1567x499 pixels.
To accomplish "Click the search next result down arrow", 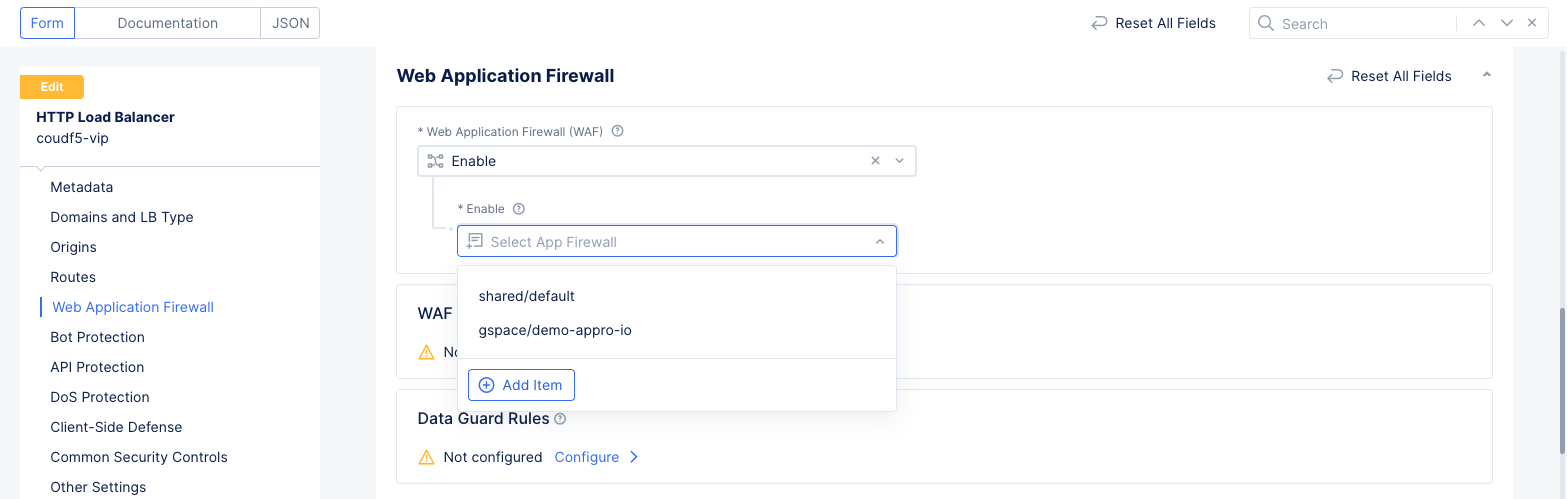I will (1506, 23).
